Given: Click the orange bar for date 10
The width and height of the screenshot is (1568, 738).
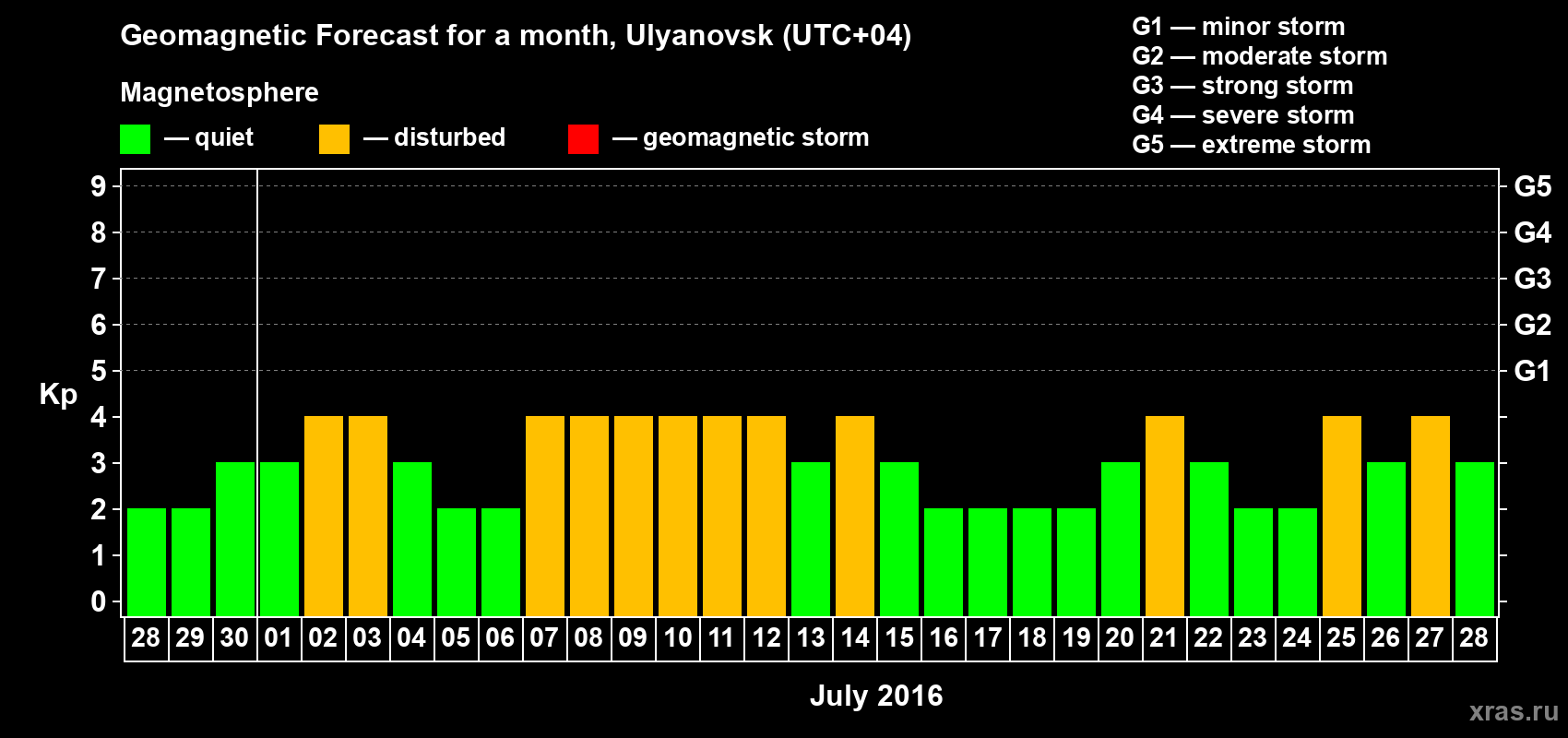Looking at the screenshot, I should [x=678, y=516].
